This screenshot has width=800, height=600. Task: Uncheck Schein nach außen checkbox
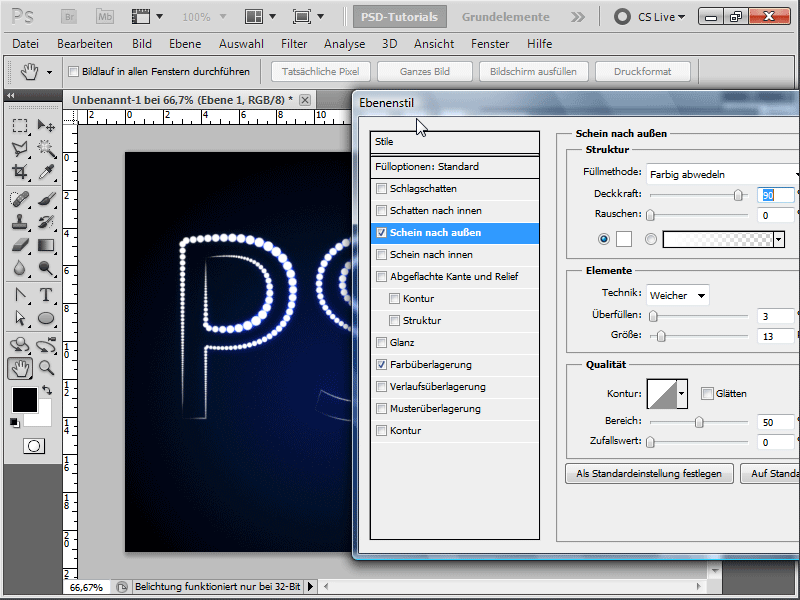(381, 233)
